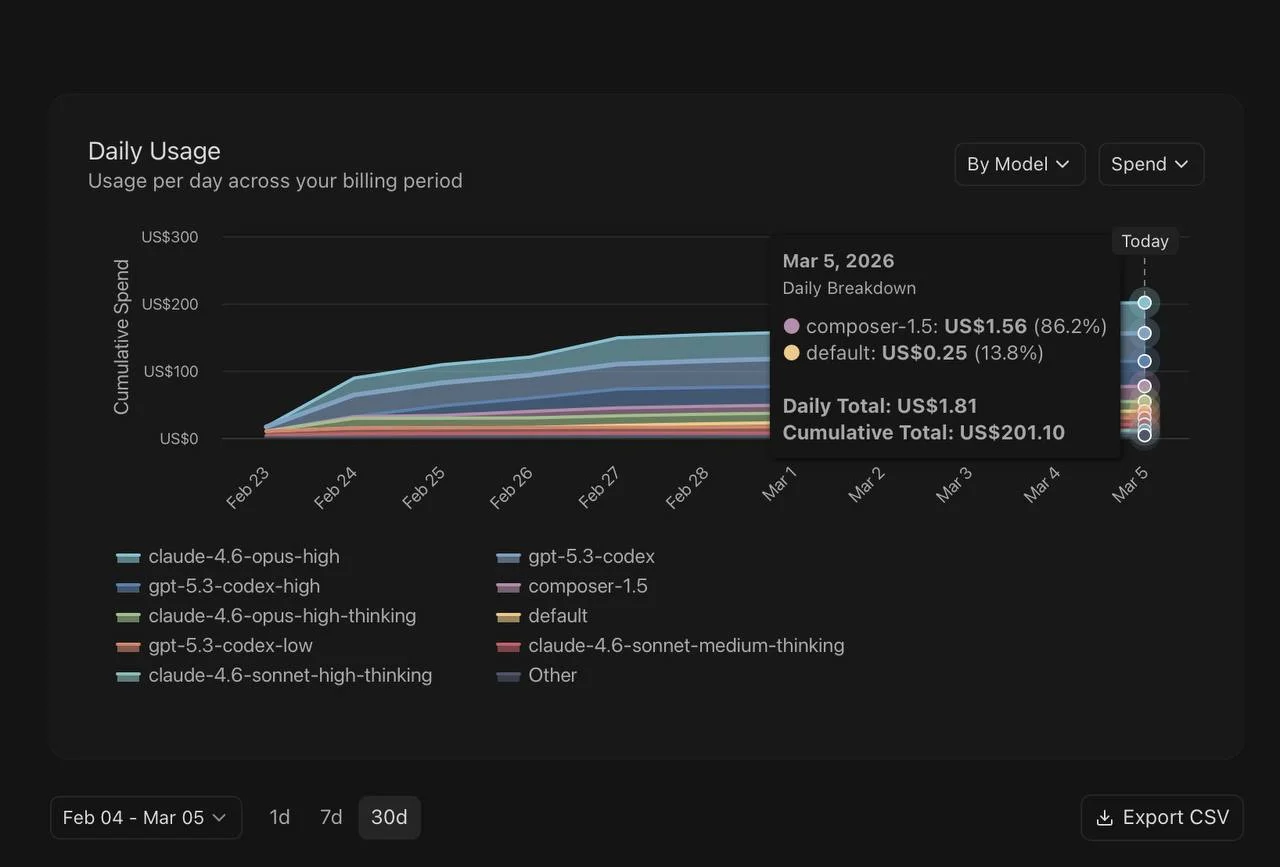
Task: Click the claude-4.6-sonnet-medium-thinking legend swatch icon
Action: point(508,646)
